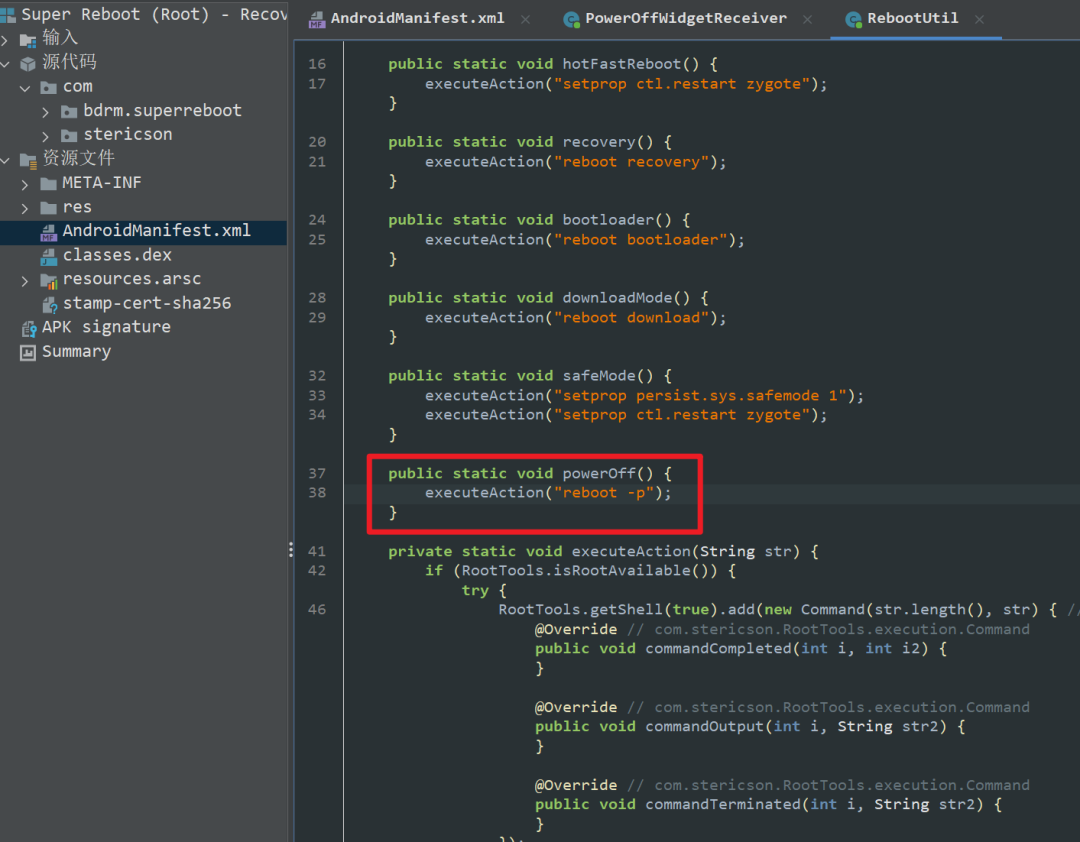Close the AndroidManifest.xml tab
This screenshot has height=842, width=1080.
526,20
